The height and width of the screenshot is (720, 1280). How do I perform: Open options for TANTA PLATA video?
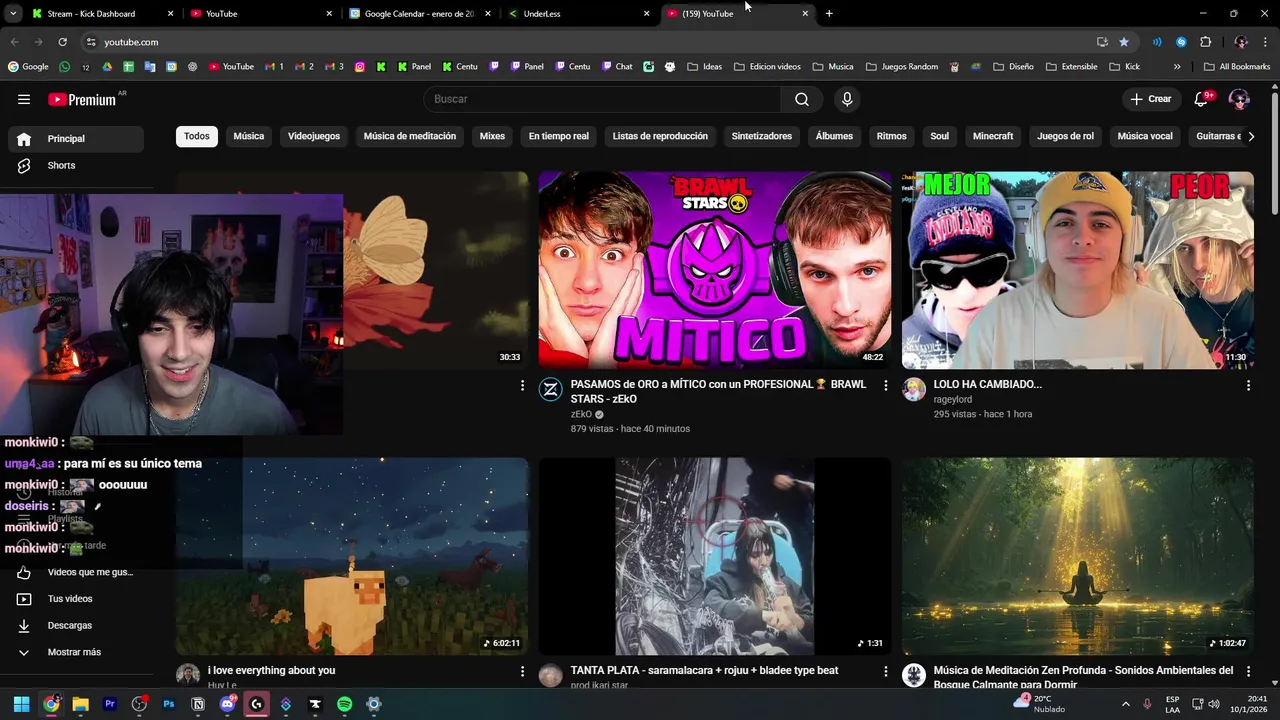tap(885, 671)
